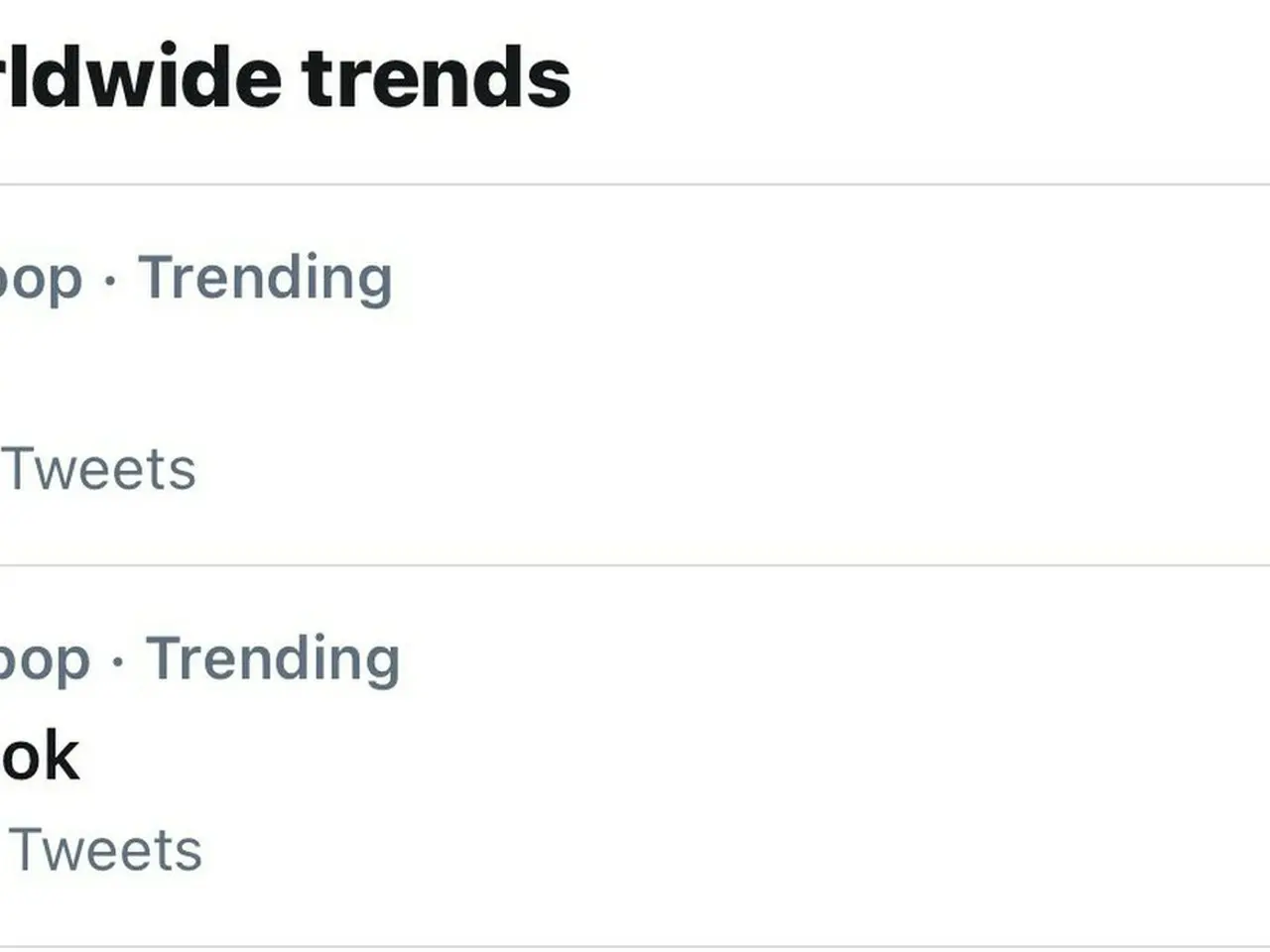Click the word 'Trending' in the second row

273,658
